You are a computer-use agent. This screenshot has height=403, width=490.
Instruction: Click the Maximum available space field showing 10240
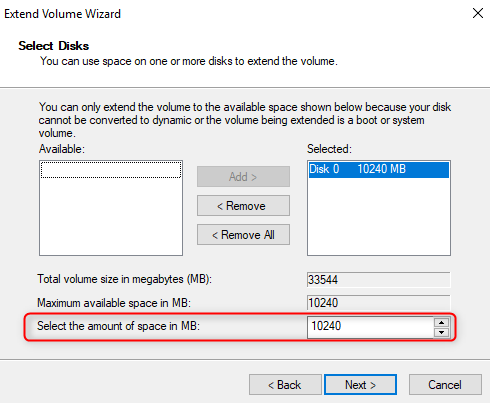pyautogui.click(x=378, y=303)
